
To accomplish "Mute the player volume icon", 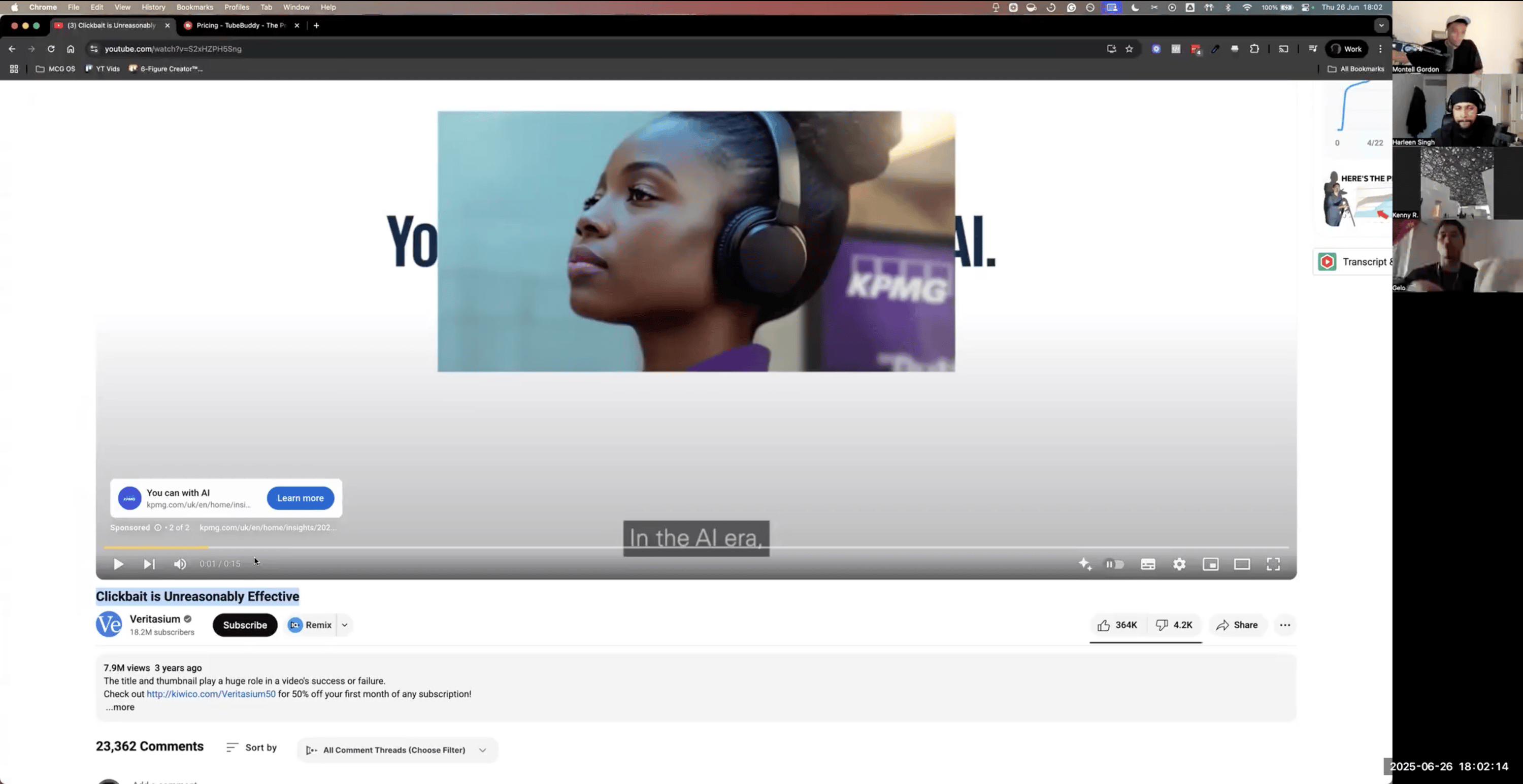I will tap(180, 564).
